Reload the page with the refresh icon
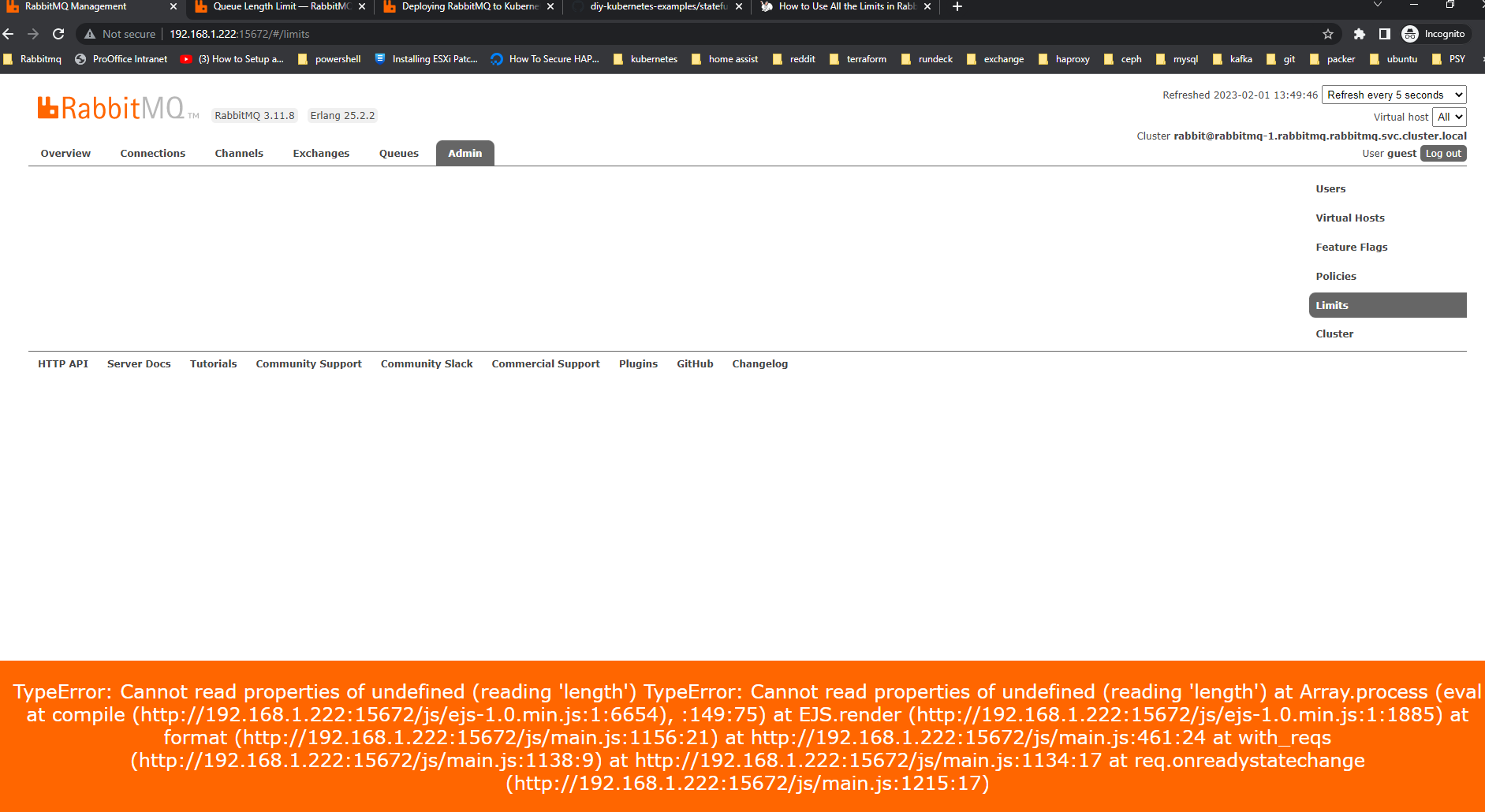This screenshot has width=1485, height=812. click(58, 34)
